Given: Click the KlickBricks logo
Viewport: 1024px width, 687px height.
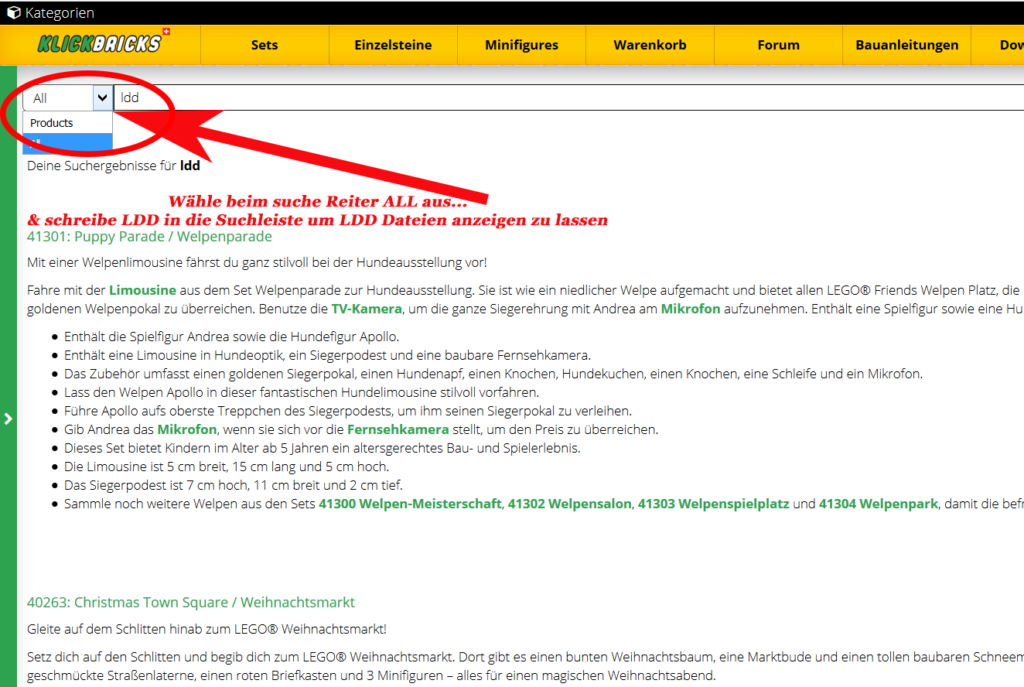Looking at the screenshot, I should click(x=99, y=44).
